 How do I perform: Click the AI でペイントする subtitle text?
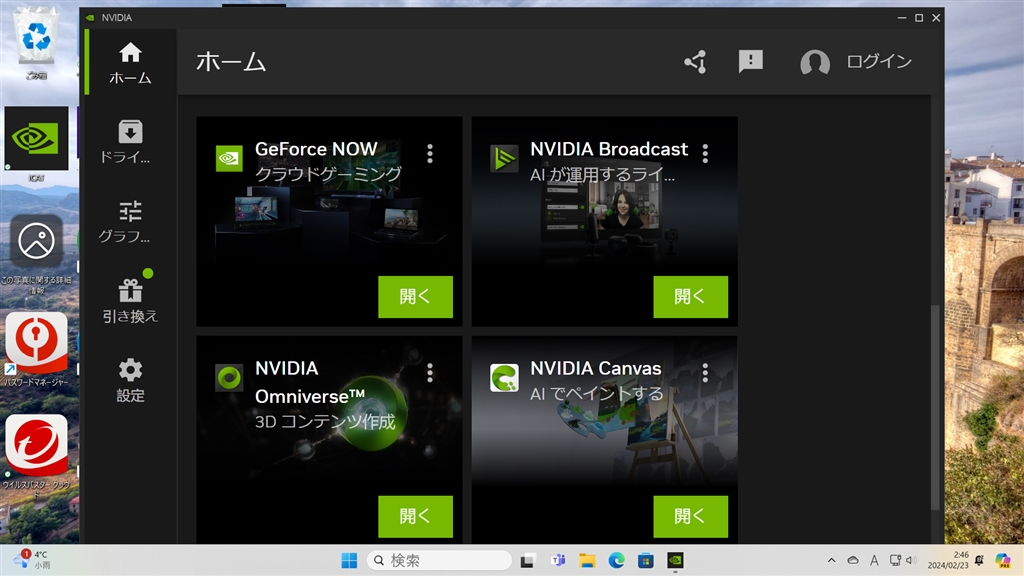coord(596,394)
